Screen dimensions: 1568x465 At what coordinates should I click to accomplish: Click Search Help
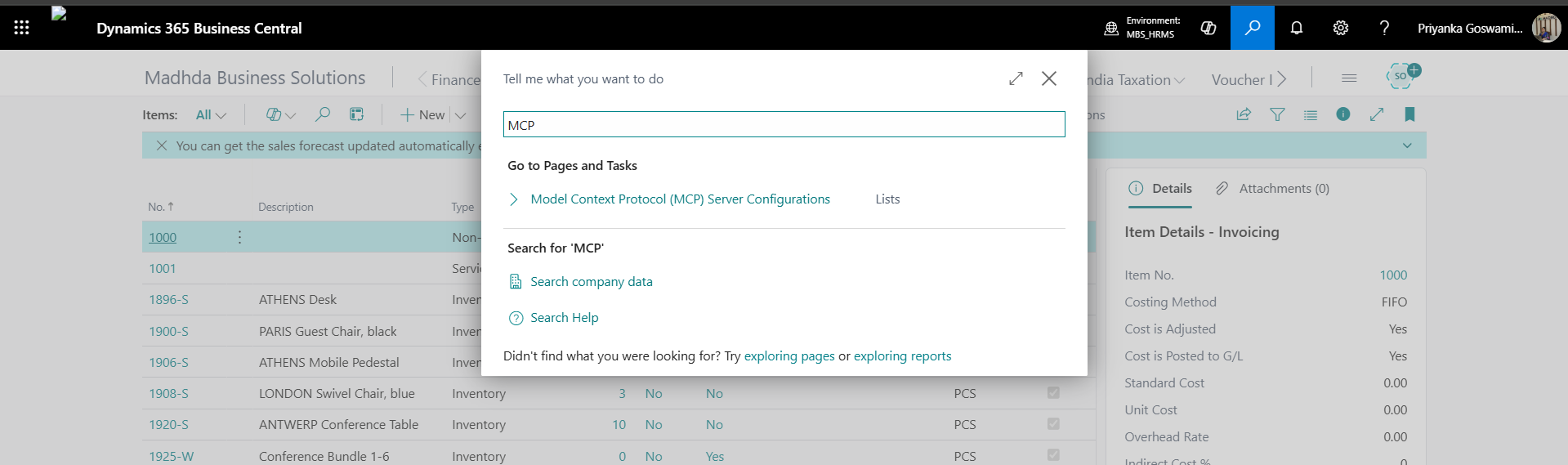point(565,318)
